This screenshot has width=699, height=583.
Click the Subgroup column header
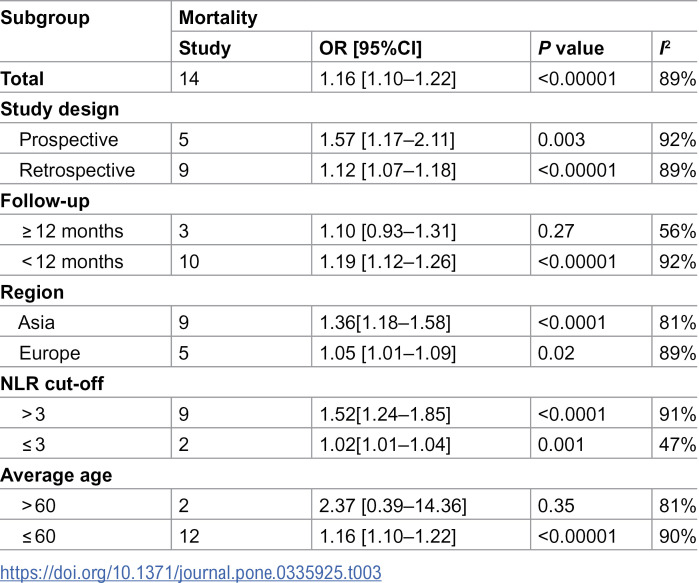tap(45, 18)
